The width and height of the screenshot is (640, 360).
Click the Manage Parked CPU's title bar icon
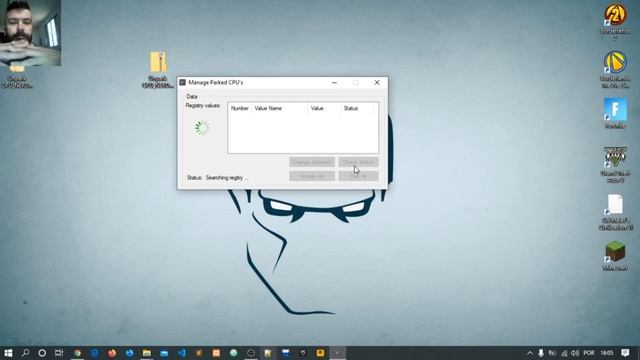182,82
